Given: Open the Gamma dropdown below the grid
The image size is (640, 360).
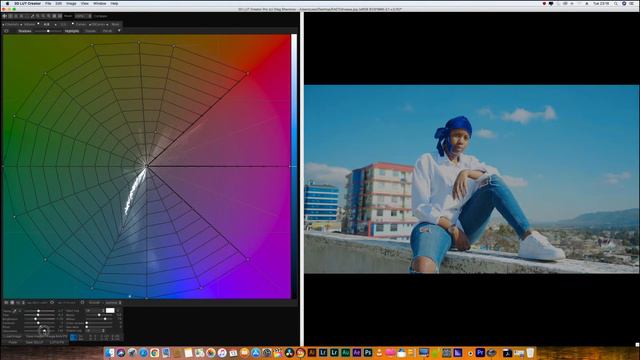Looking at the screenshot, I should [113, 302].
